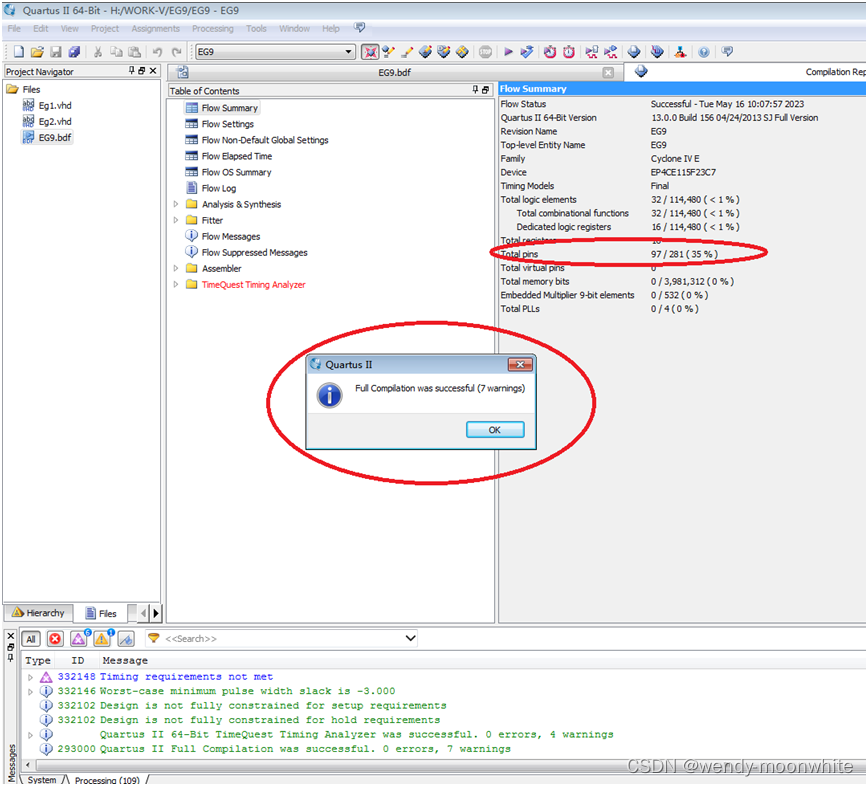Switch to the EG9.bdf document tab
This screenshot has height=786, width=868.
pos(394,73)
